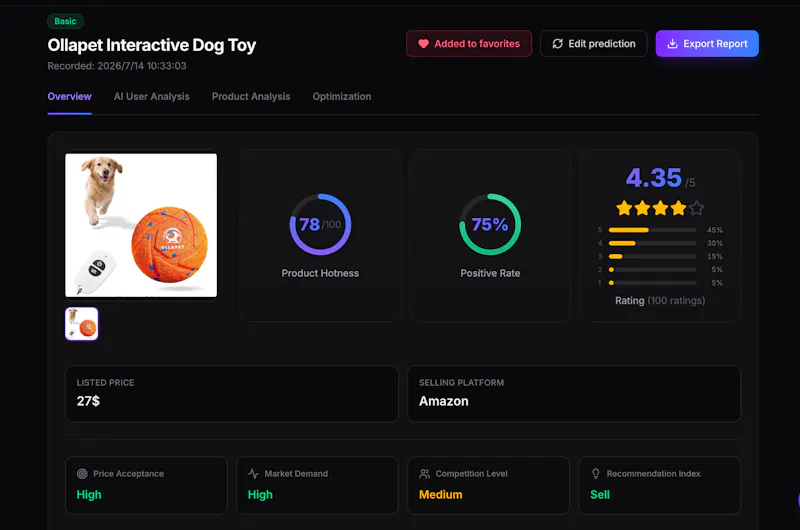Click the Ollapet Interactive Dog Toy title
The image size is (800, 530).
152,45
